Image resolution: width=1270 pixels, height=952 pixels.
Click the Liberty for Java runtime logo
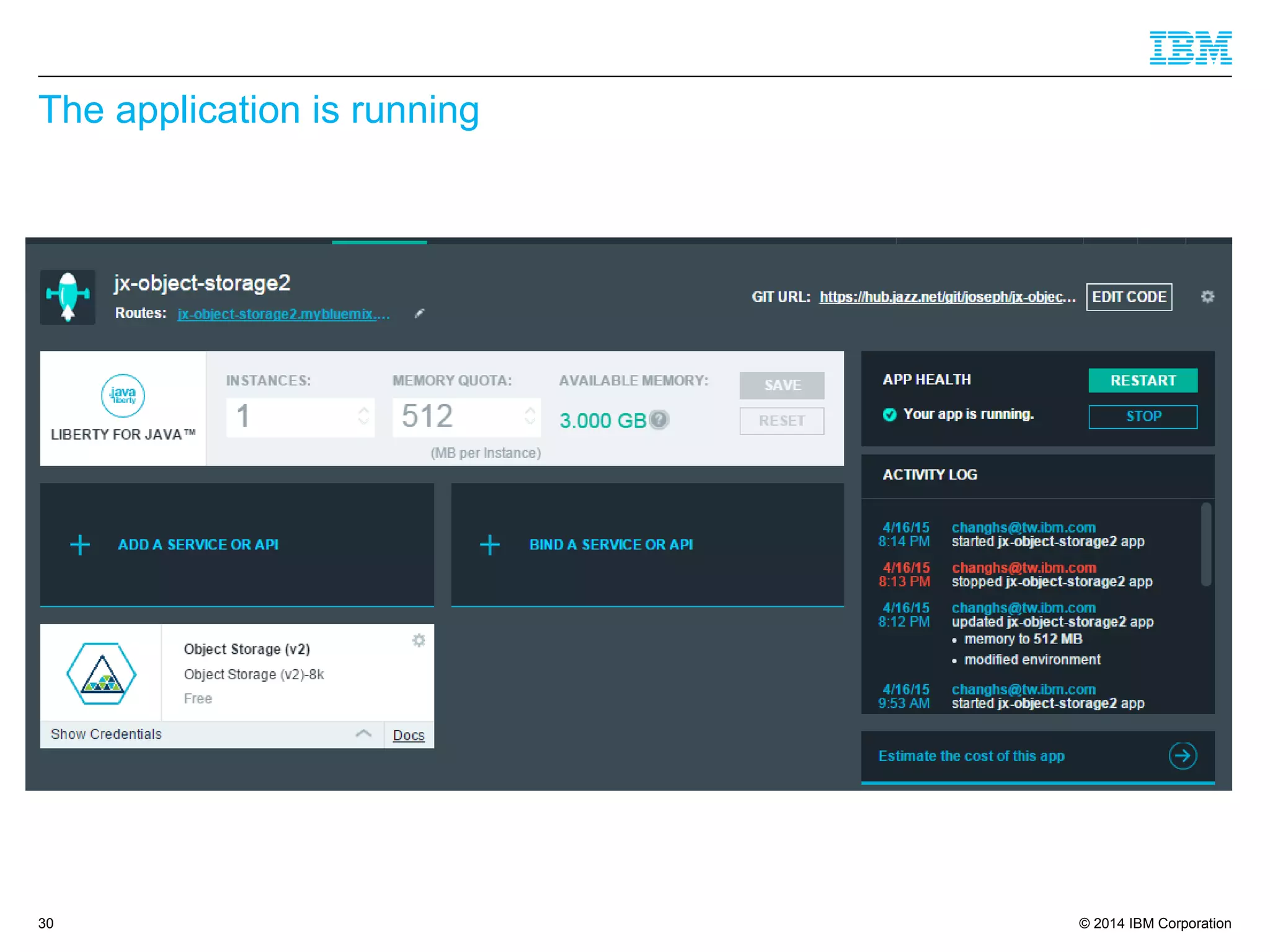click(x=123, y=395)
